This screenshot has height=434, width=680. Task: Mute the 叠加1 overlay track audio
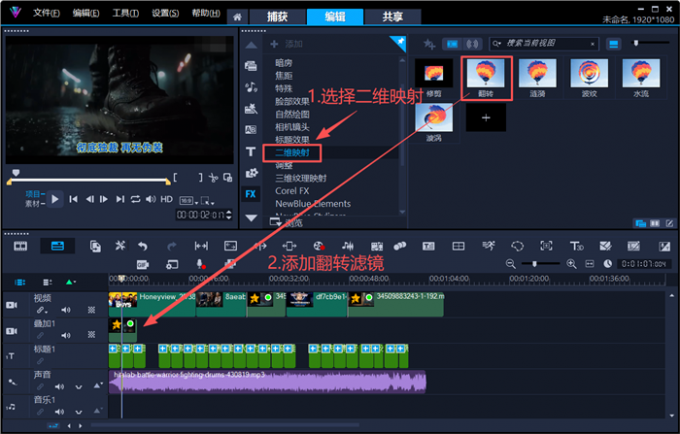point(66,335)
